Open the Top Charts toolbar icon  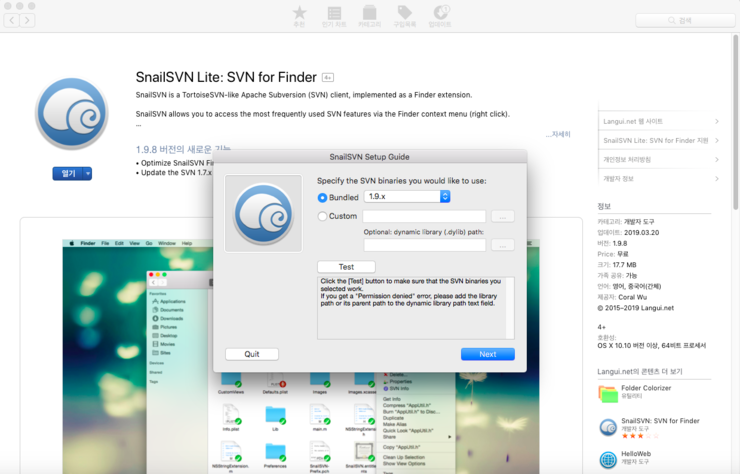click(x=334, y=15)
